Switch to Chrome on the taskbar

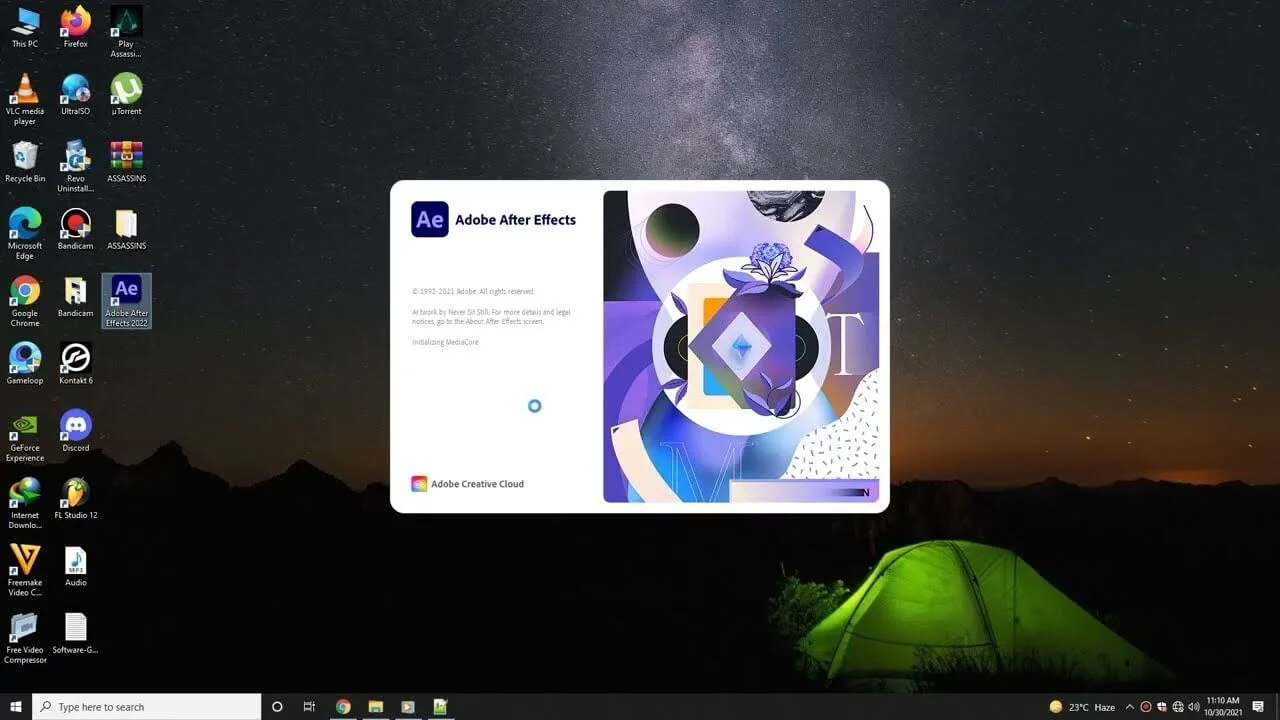pyautogui.click(x=343, y=707)
